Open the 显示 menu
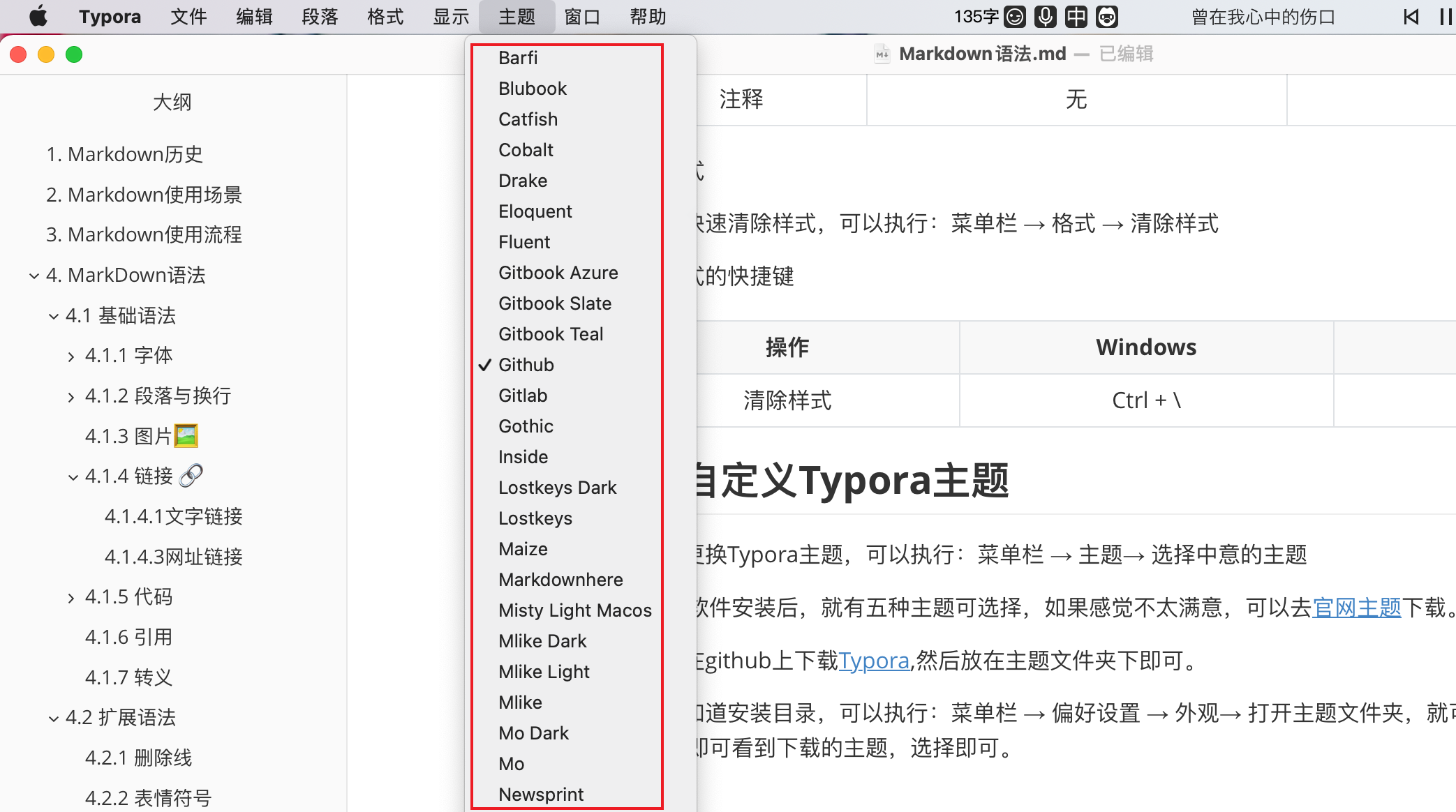Image resolution: width=1456 pixels, height=812 pixels. pos(451,16)
